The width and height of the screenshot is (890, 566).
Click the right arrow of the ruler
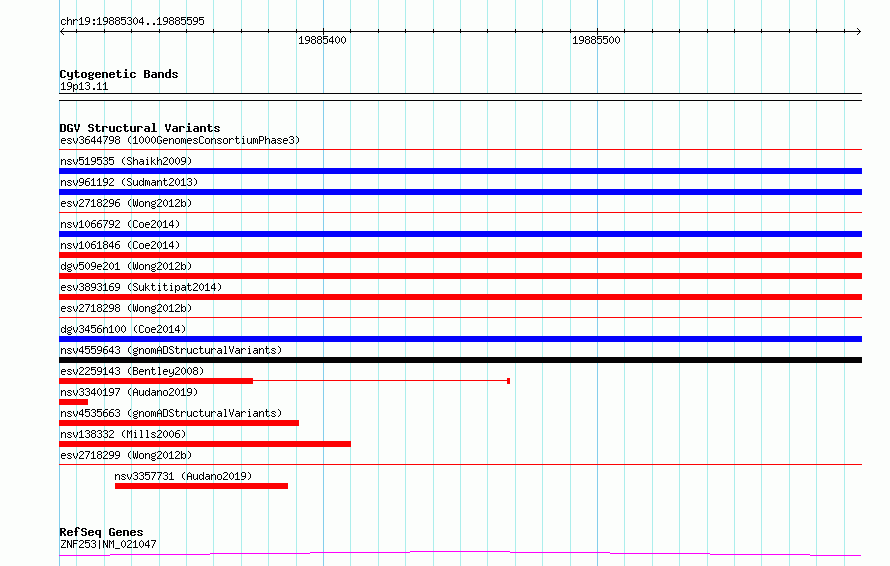coord(858,31)
